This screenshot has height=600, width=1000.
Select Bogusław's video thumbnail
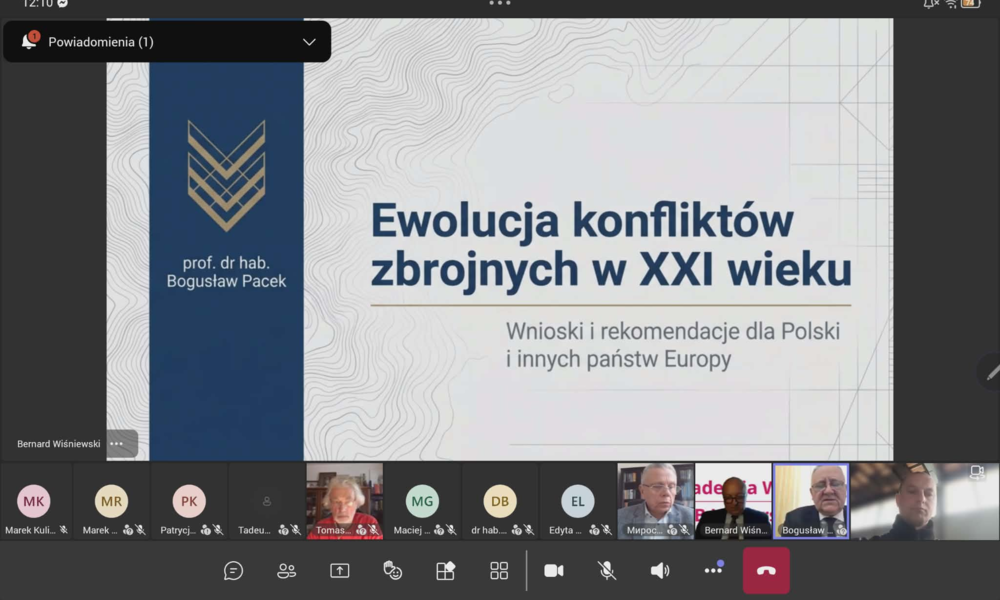click(x=811, y=500)
